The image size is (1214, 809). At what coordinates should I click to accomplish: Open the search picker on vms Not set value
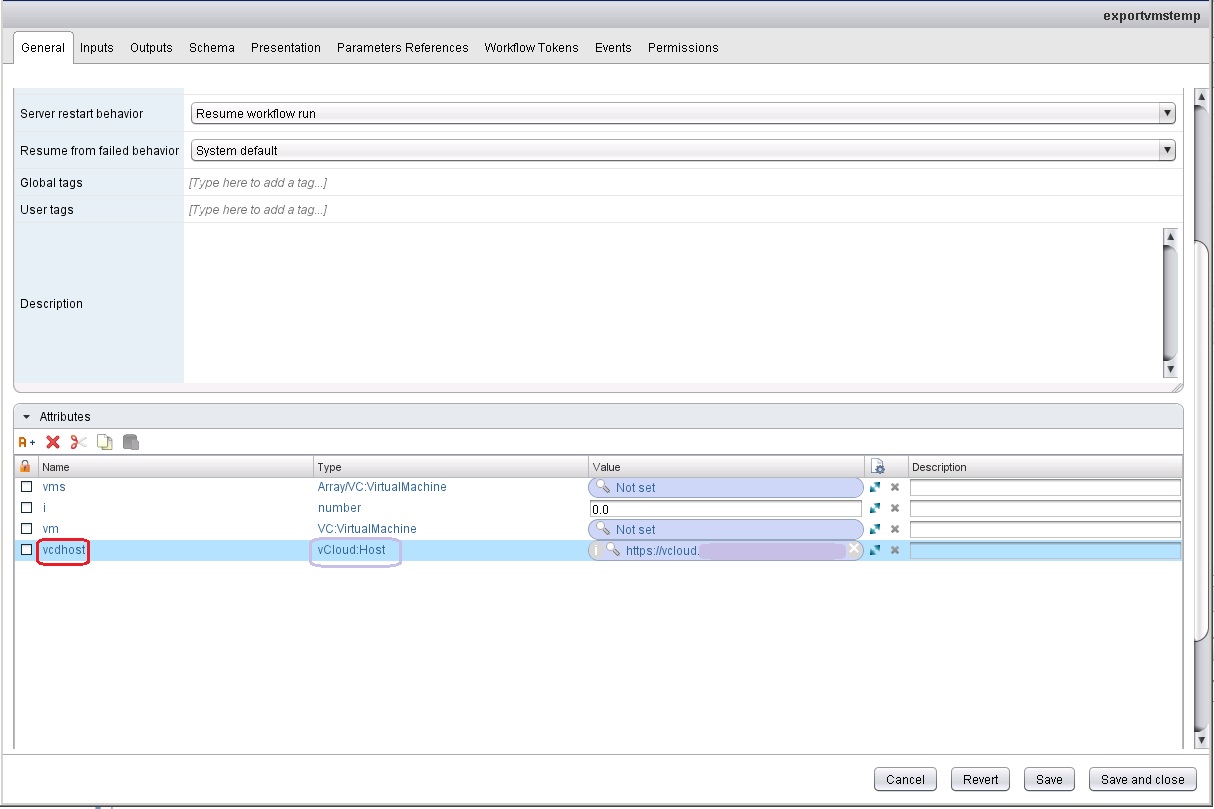click(601, 487)
